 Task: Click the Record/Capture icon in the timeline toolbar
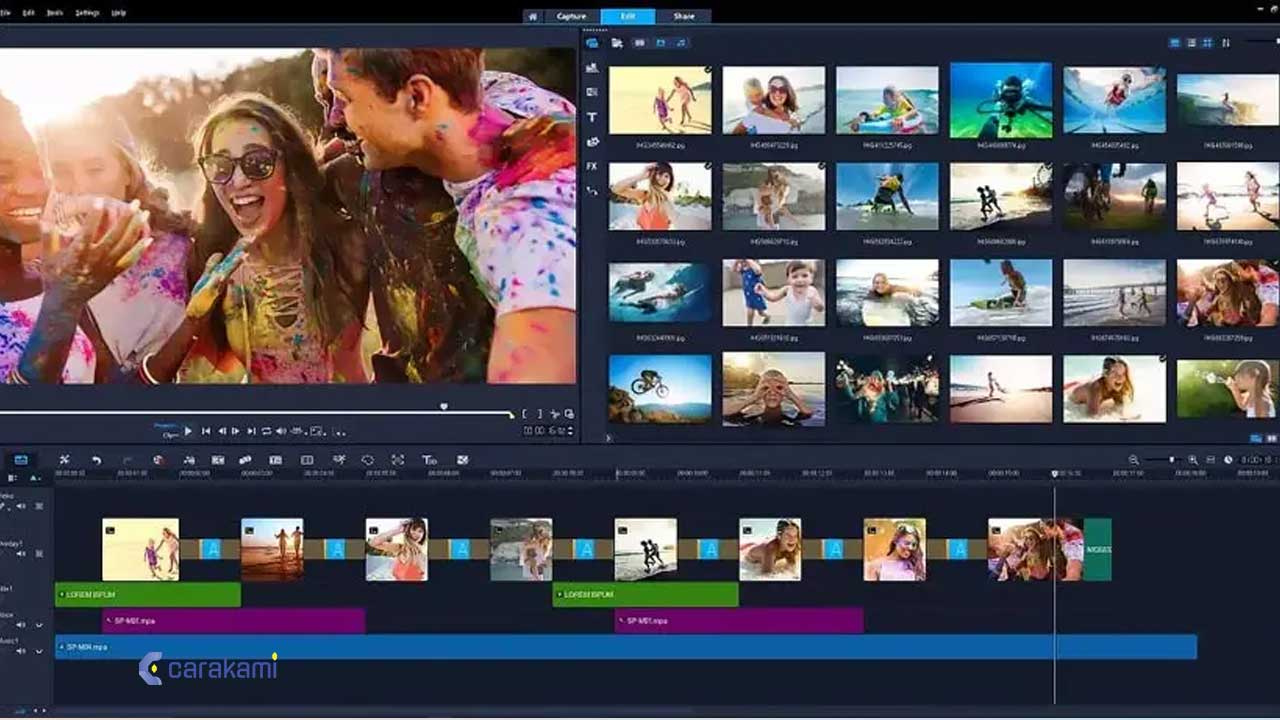[x=159, y=460]
